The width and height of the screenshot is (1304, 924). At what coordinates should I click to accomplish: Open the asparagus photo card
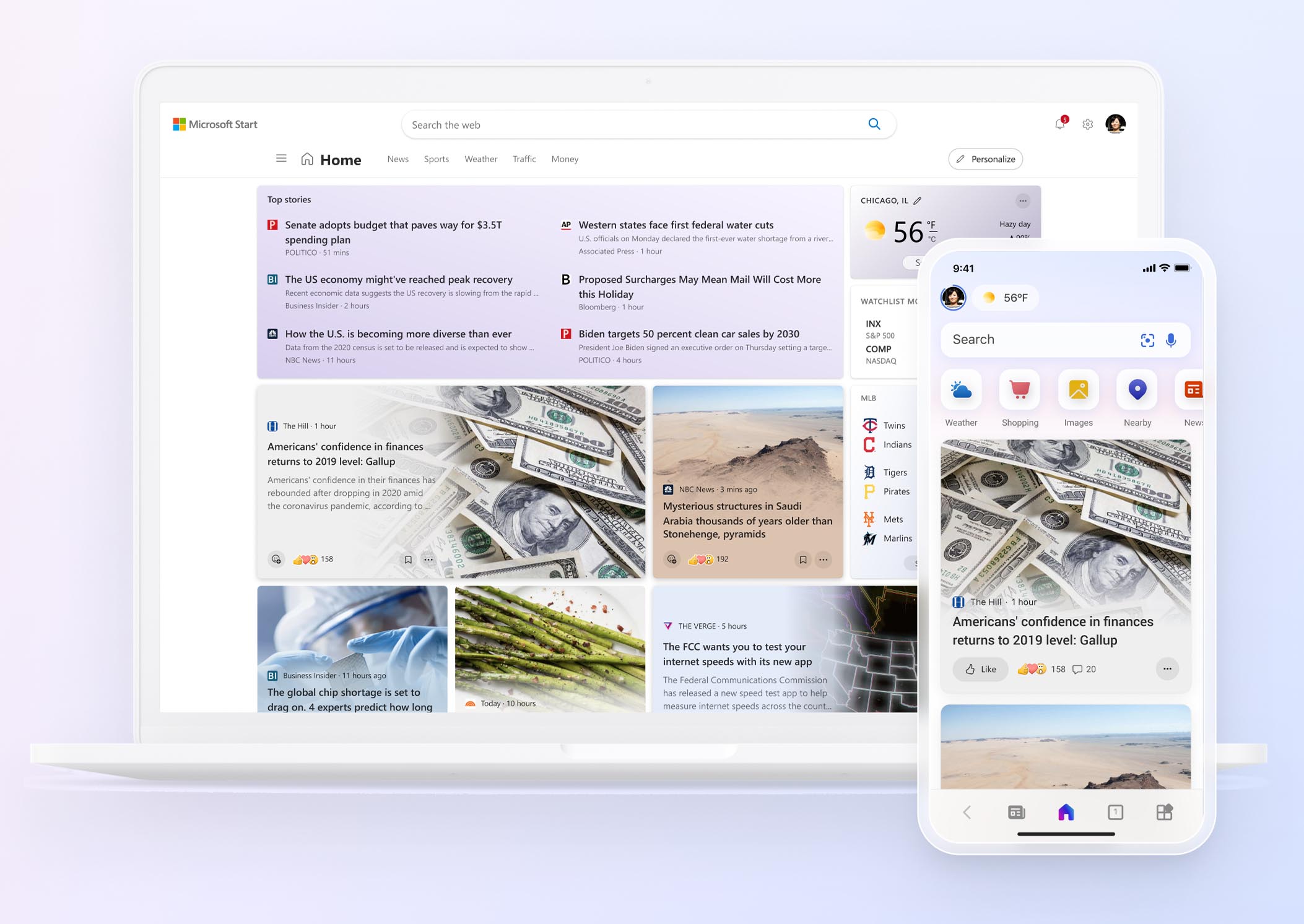coord(550,649)
